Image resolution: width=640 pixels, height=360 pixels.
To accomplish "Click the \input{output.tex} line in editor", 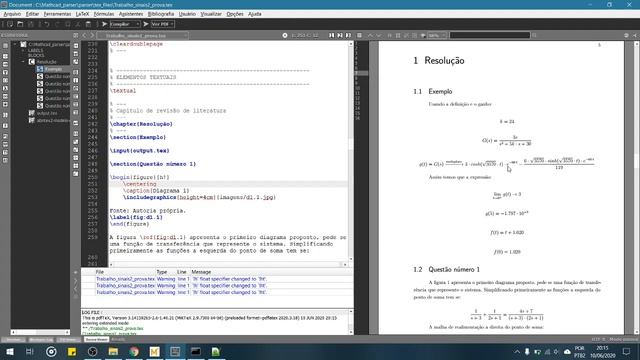I will (139, 151).
